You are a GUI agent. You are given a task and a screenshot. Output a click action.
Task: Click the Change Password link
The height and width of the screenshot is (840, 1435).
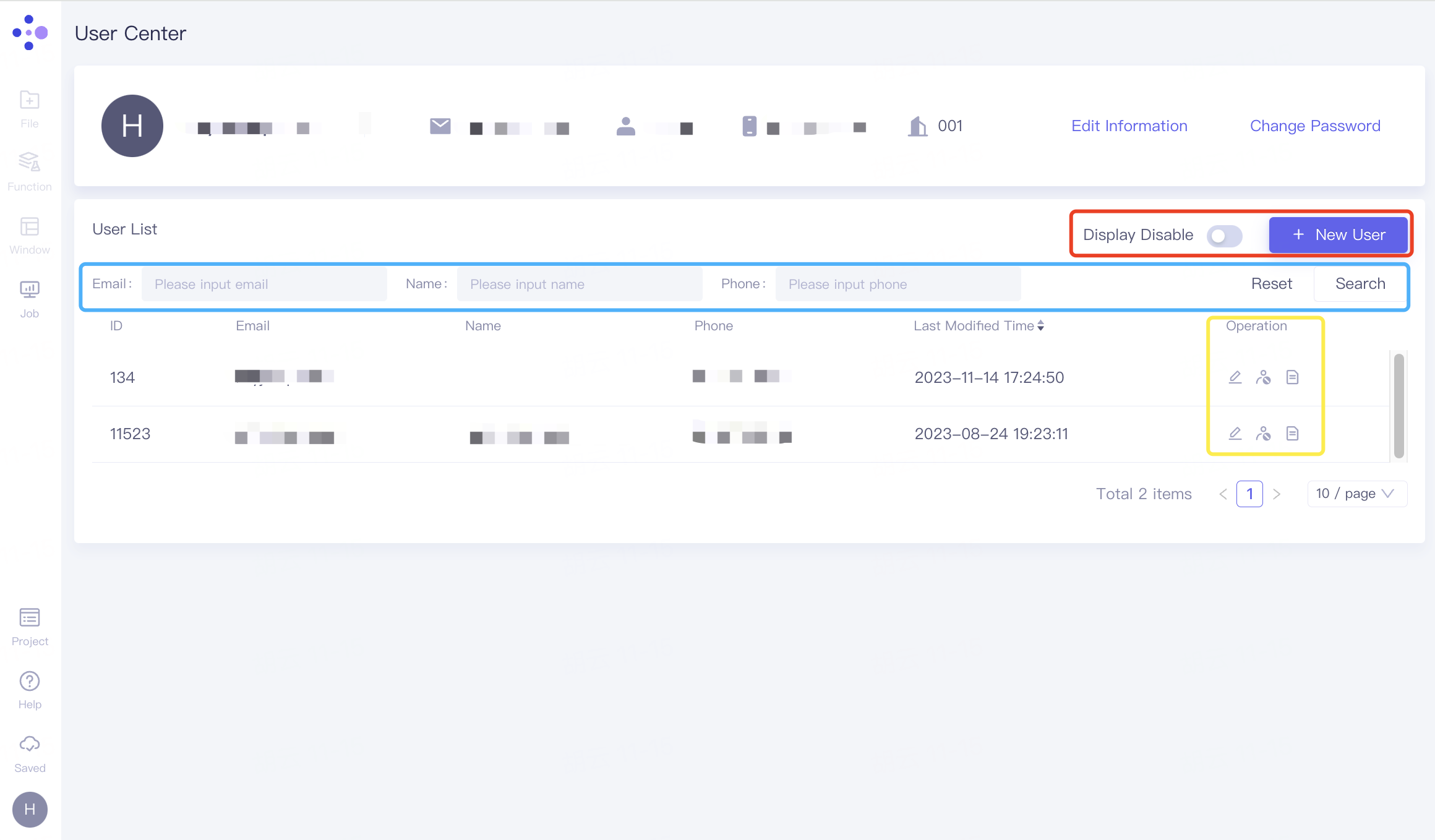(1315, 126)
